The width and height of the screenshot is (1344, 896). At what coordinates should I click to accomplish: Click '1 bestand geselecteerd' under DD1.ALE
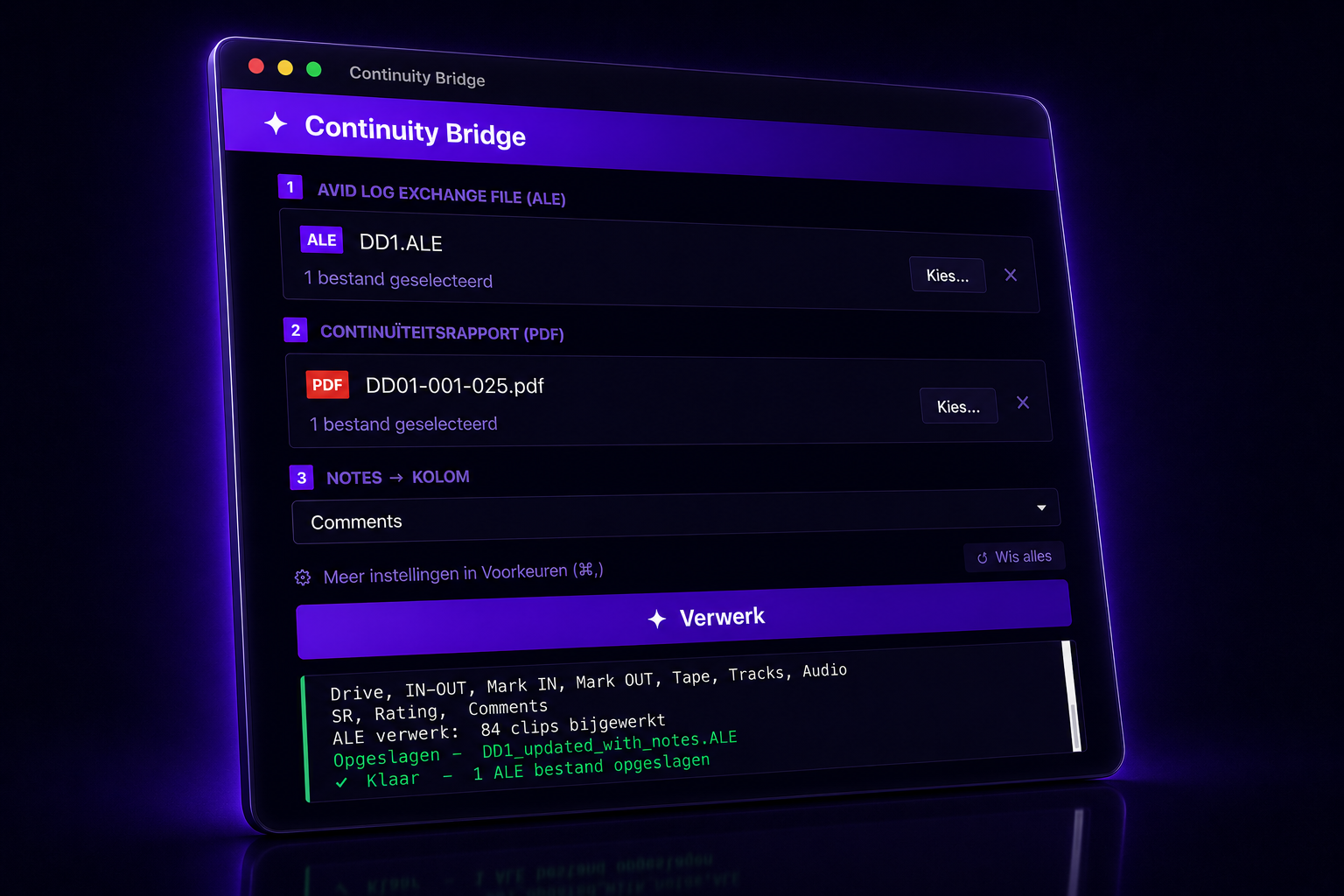coord(398,279)
